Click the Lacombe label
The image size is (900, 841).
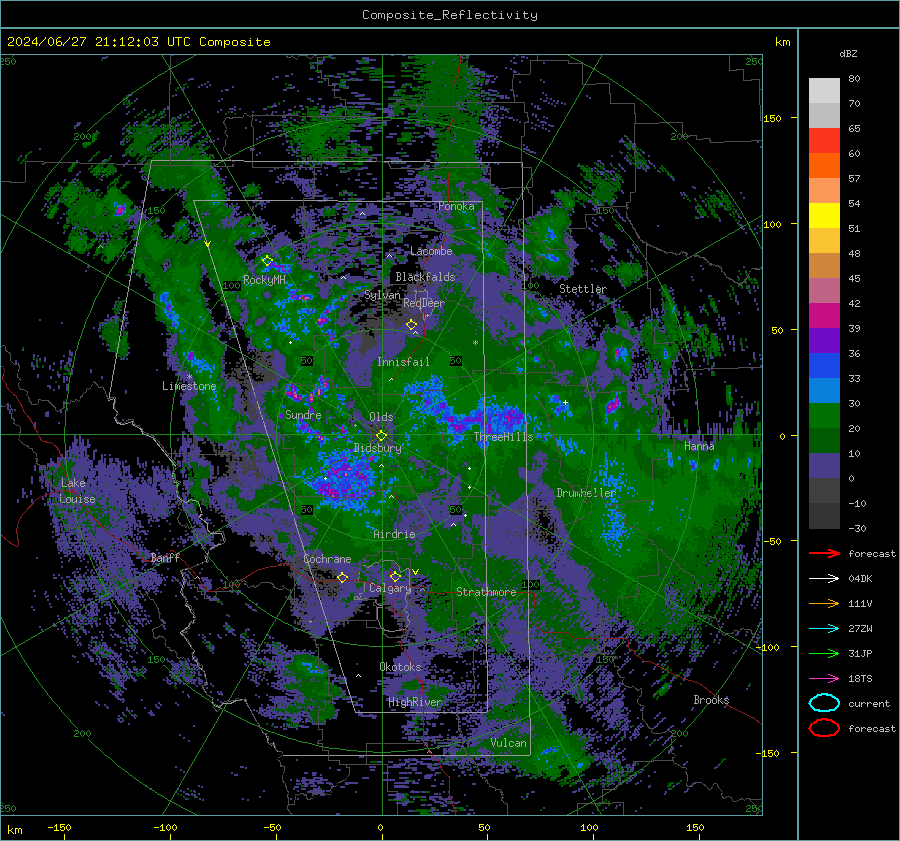tap(431, 251)
